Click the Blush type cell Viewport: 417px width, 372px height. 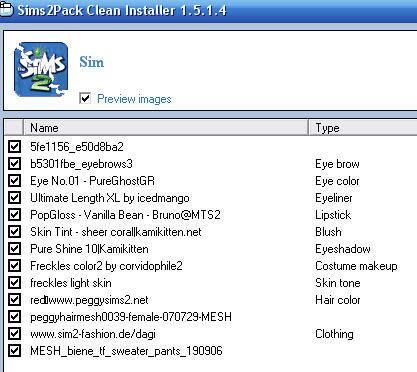click(328, 232)
